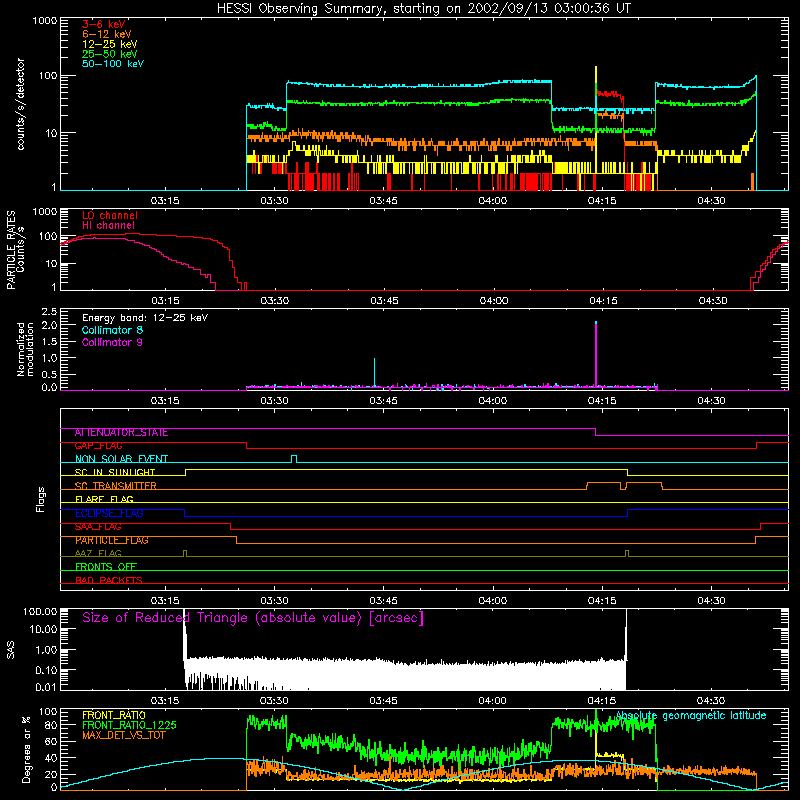This screenshot has width=800, height=800.
Task: Click the 2.5 value on modulation axis
Action: coord(49,312)
